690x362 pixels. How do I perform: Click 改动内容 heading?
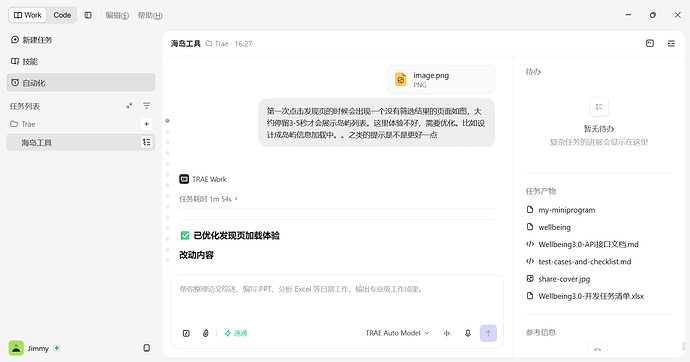(x=196, y=255)
